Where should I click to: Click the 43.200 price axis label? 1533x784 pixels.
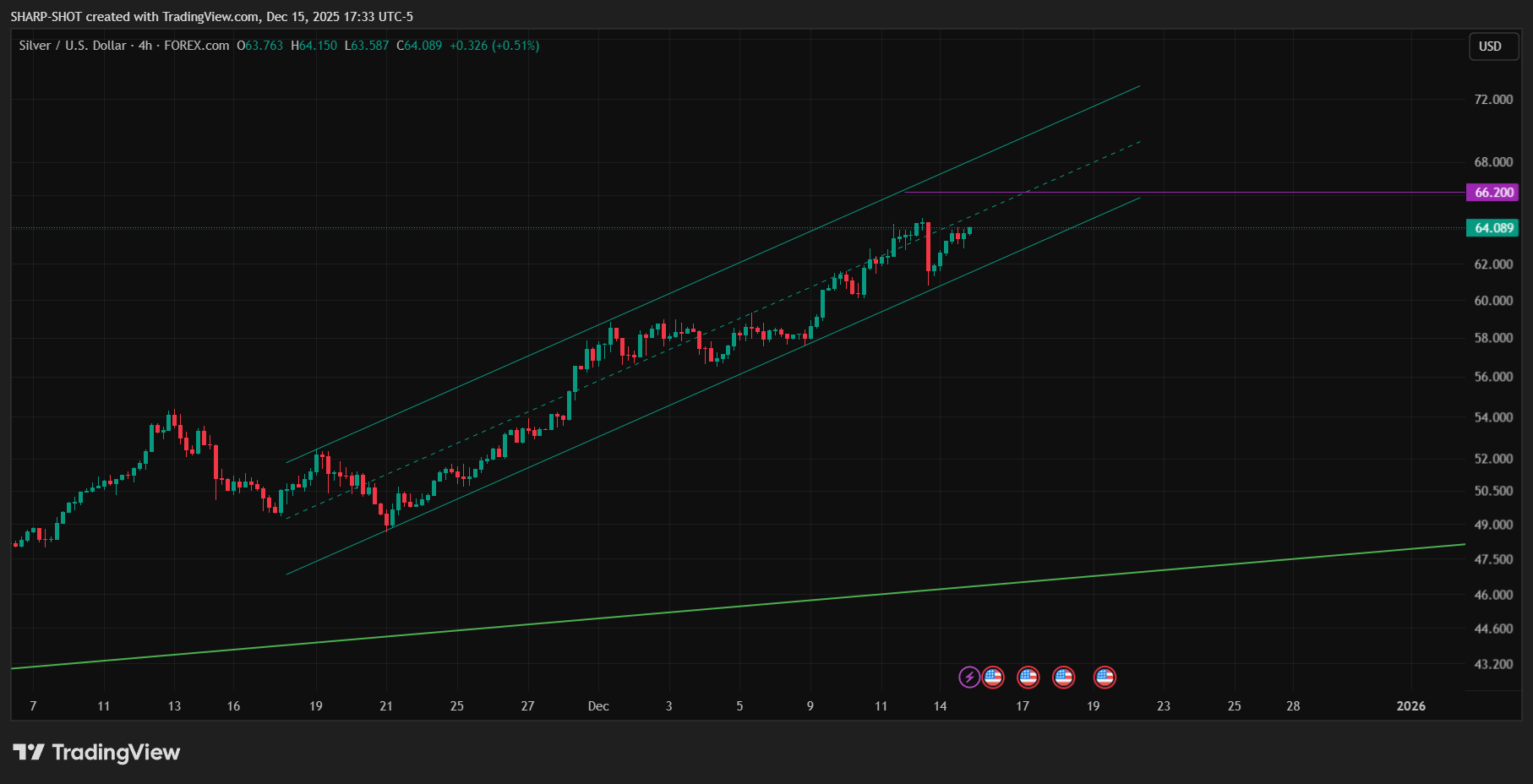coord(1493,664)
